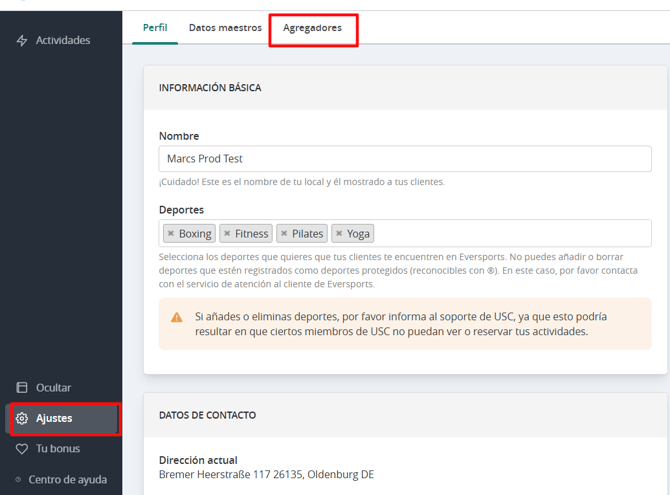Remove the Fitness sport tag
Screen dimensions: 670x495
(227, 233)
